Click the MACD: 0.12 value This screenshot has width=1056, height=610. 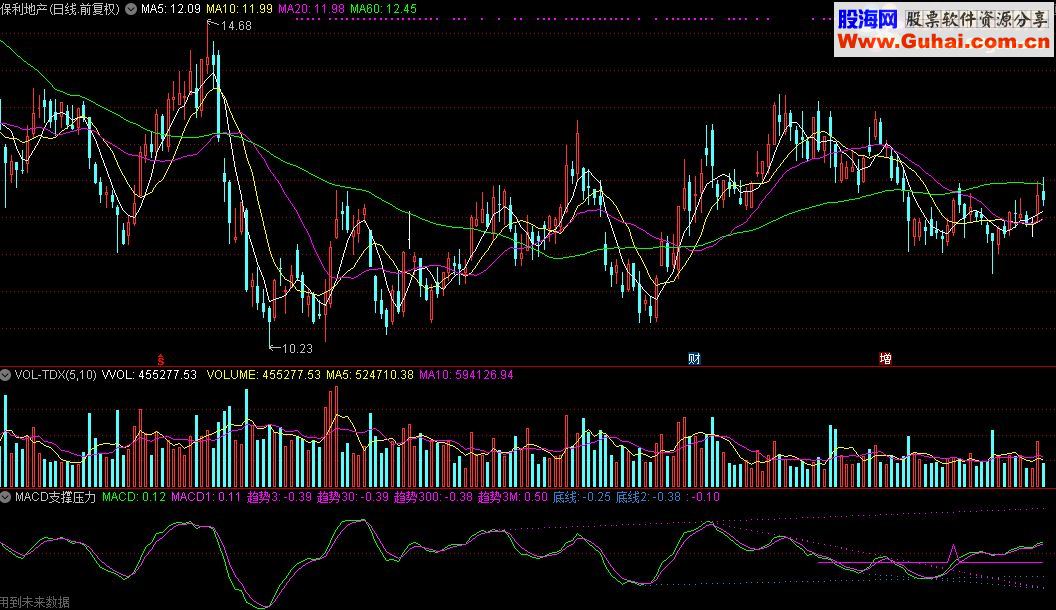coord(134,497)
